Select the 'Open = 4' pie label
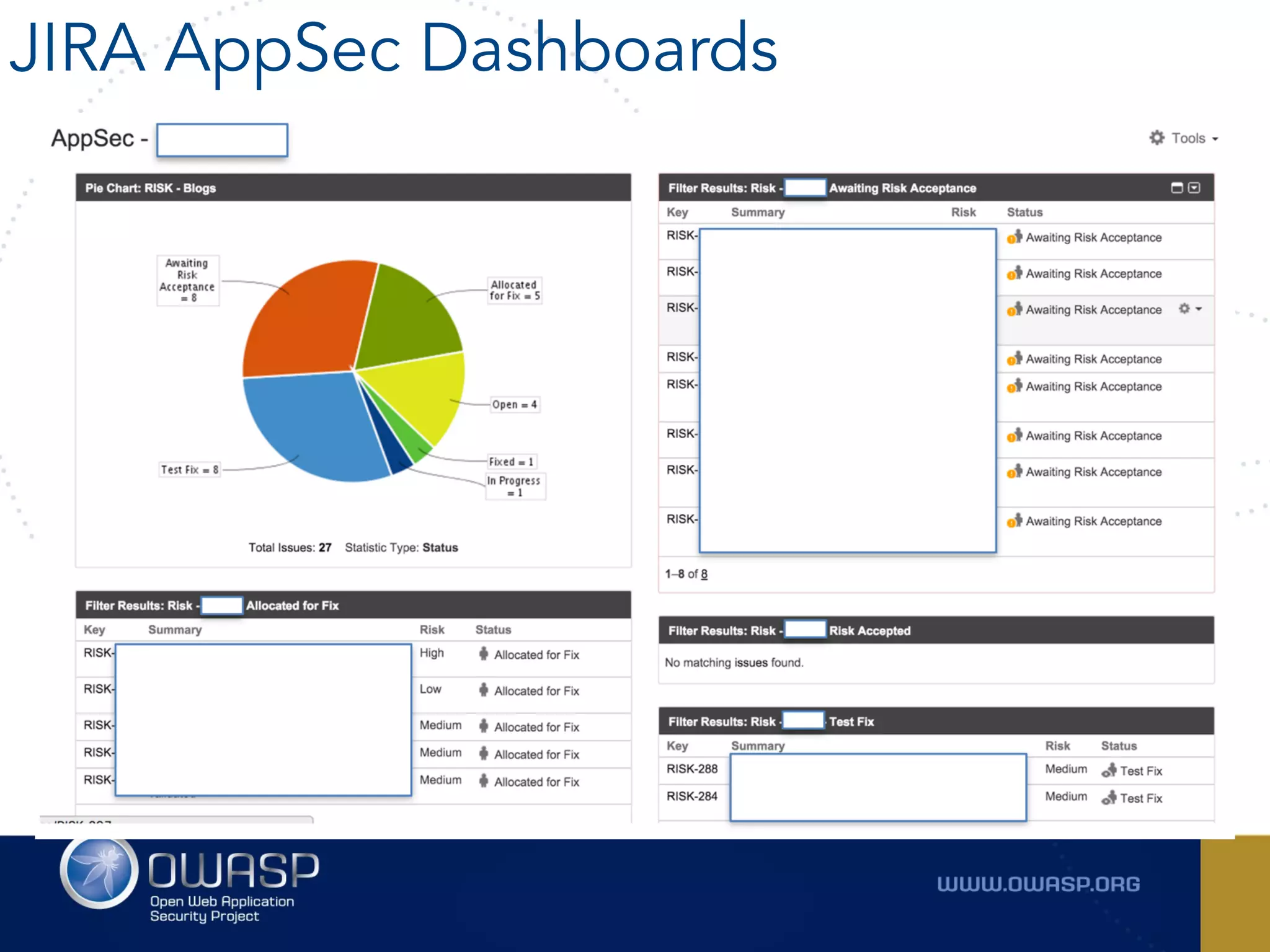1270x952 pixels. [514, 405]
